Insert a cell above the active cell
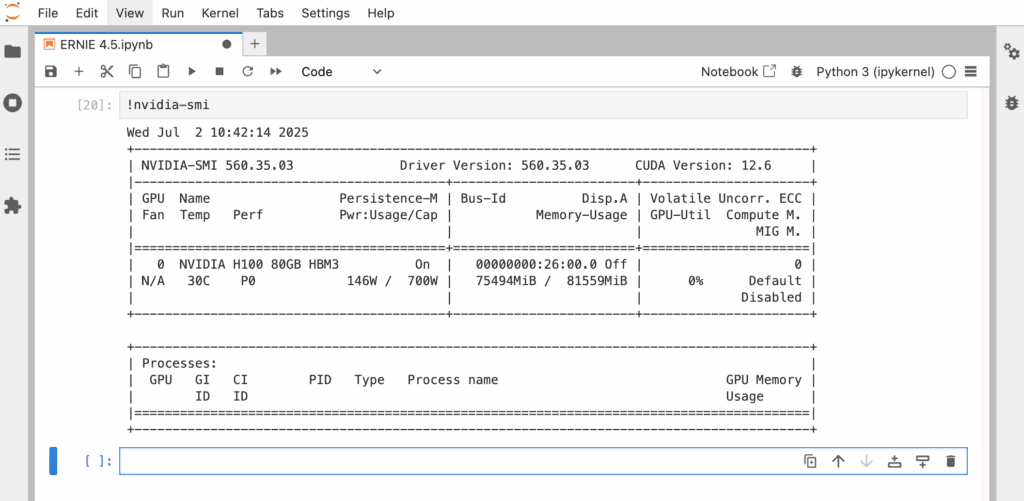This screenshot has width=1024, height=501. click(894, 461)
